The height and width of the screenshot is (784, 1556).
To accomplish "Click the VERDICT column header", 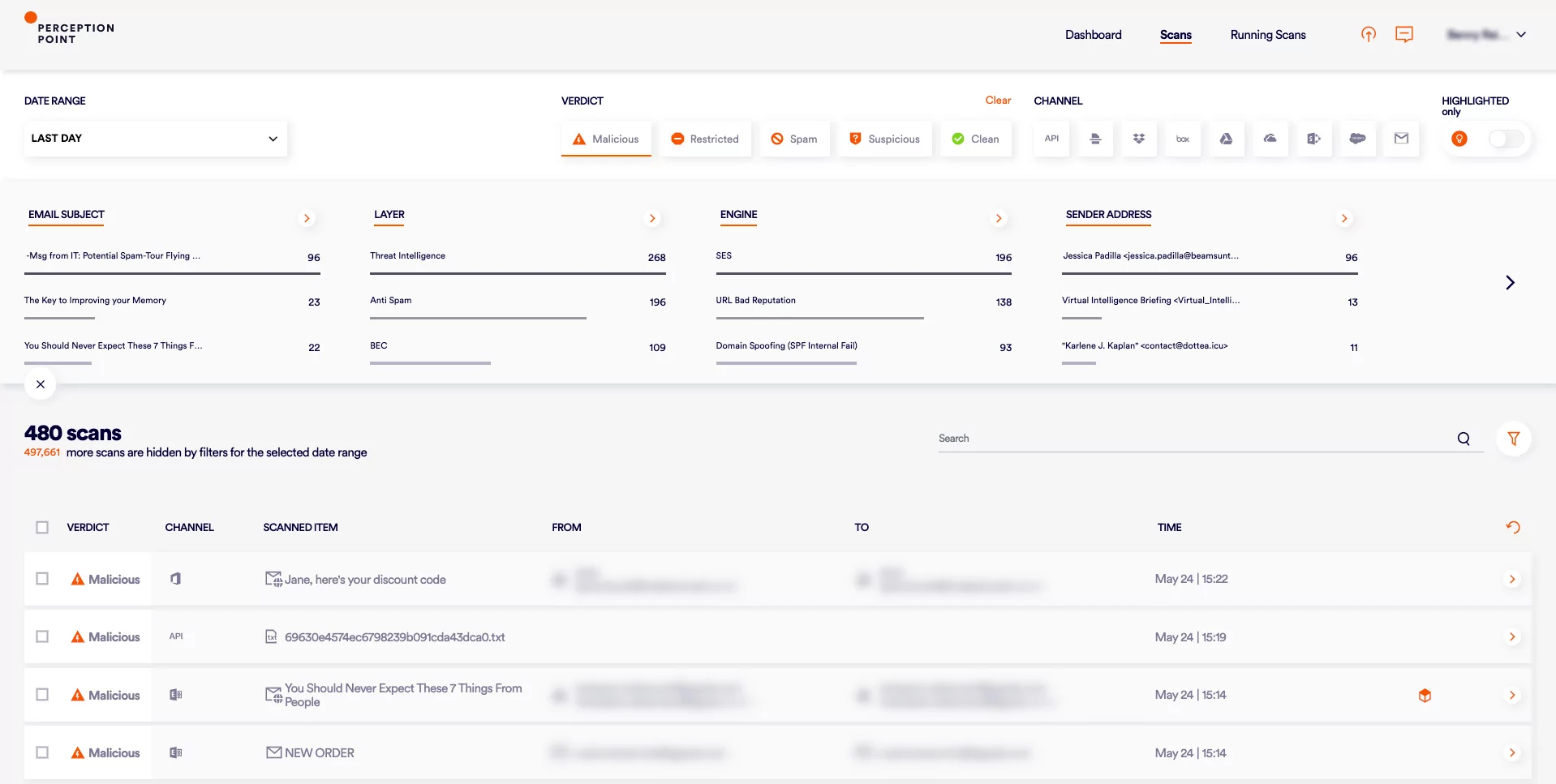I will click(x=88, y=527).
